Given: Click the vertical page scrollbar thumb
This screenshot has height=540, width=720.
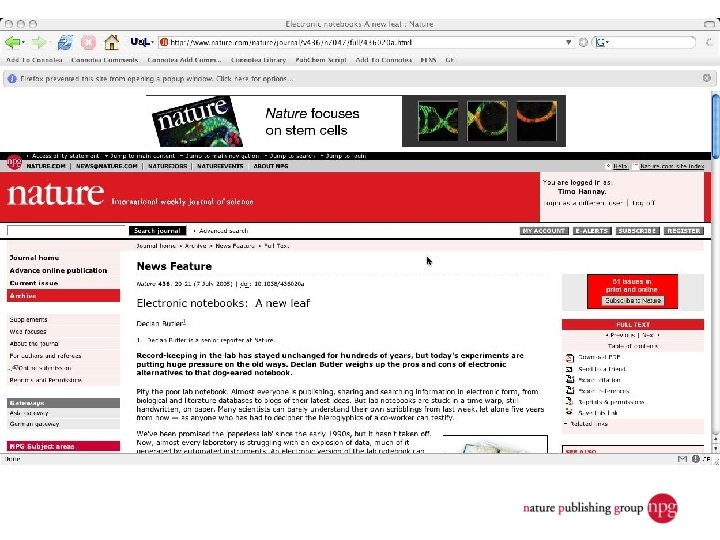Looking at the screenshot, I should (716, 128).
